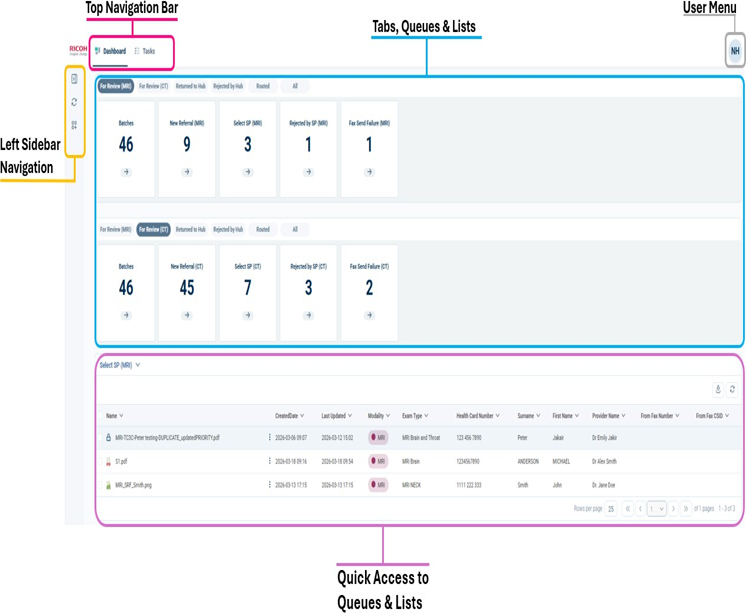
Task: Open the add-widget grid icon in left sidebar
Action: 74,125
